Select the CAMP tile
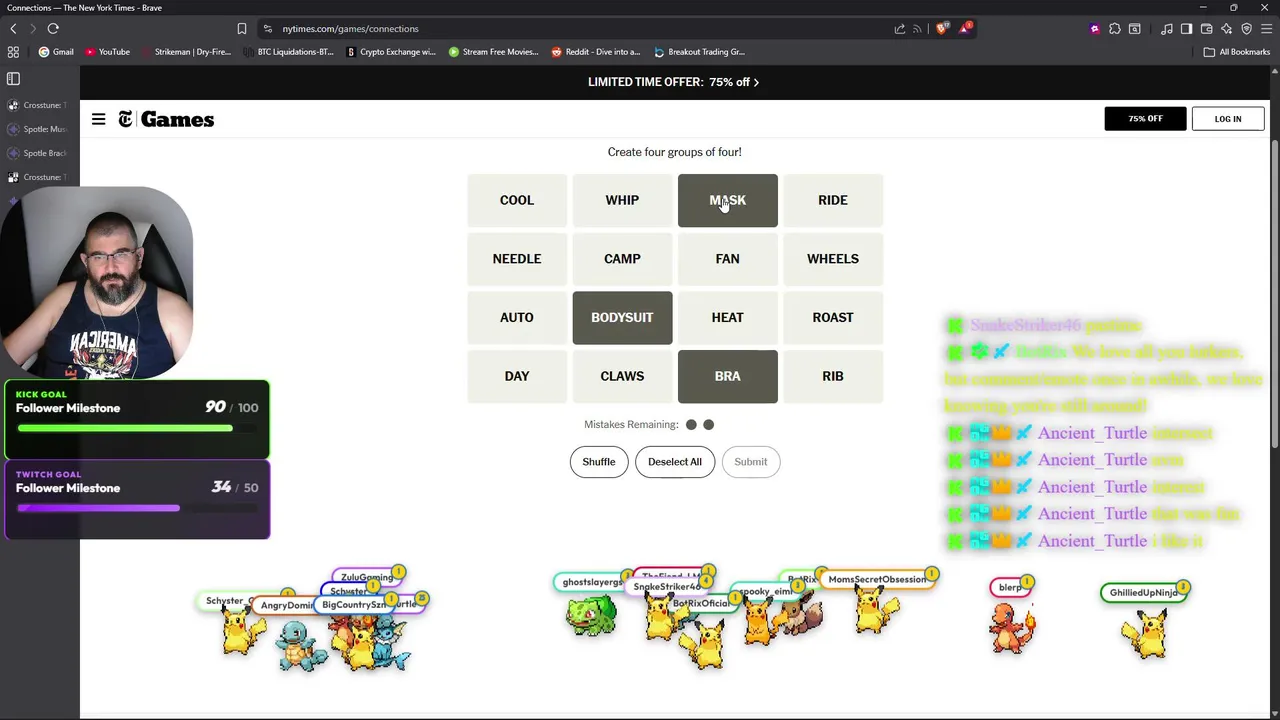Screen dimensions: 1280x720 tap(622, 259)
